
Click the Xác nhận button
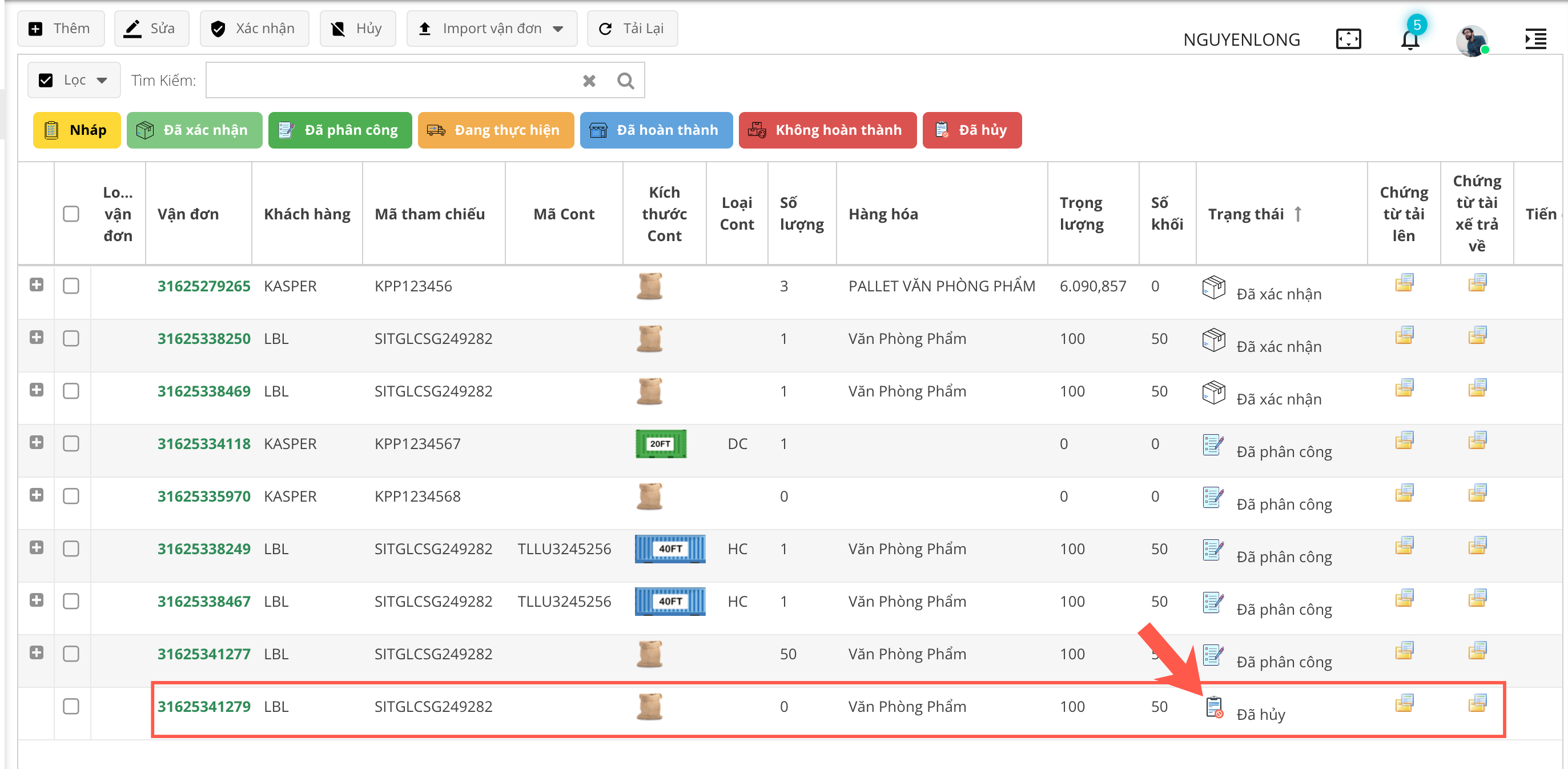[254, 29]
